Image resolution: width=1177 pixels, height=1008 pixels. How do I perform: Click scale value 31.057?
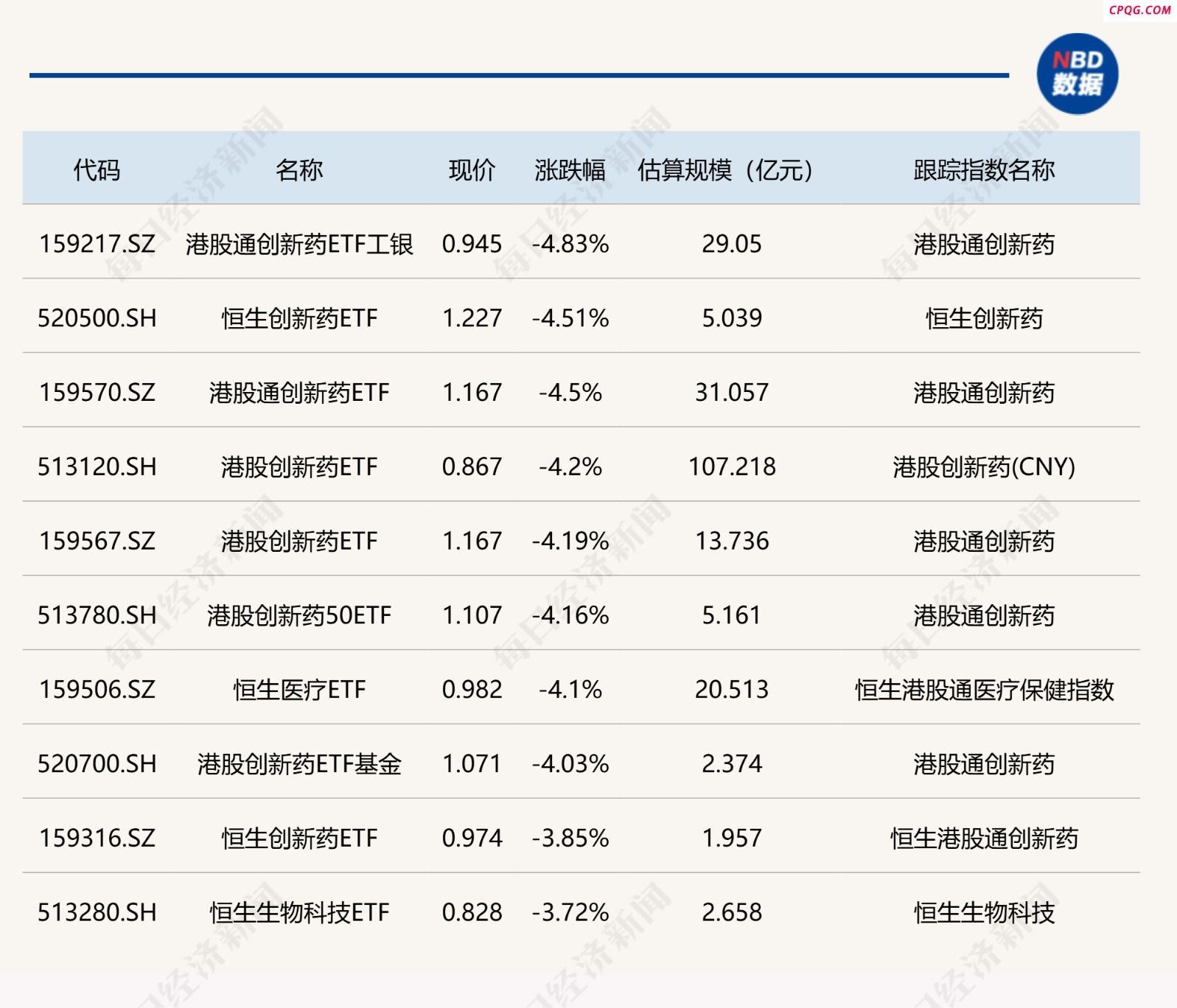[x=731, y=393]
